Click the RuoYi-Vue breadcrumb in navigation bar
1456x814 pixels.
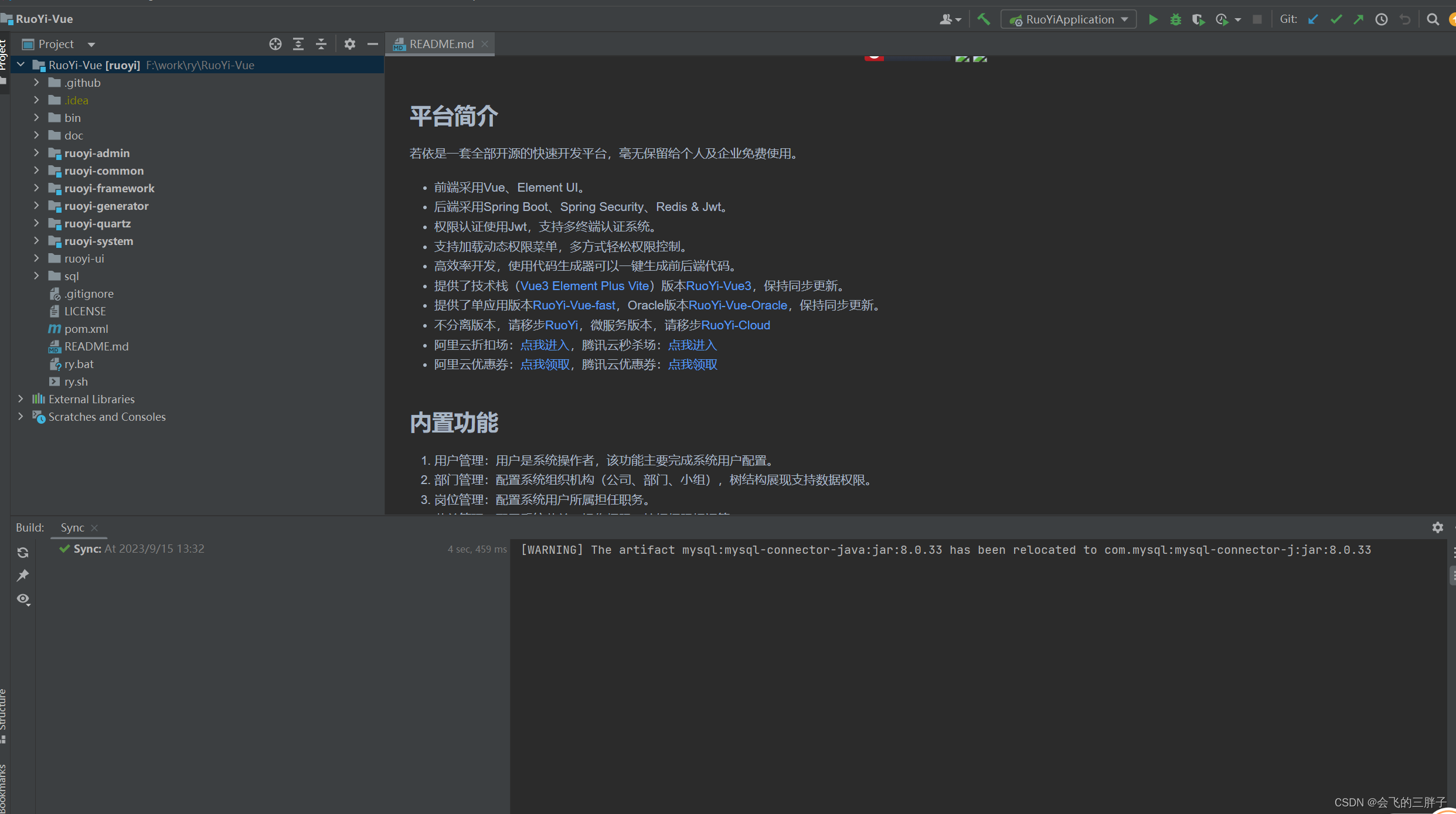(x=44, y=19)
